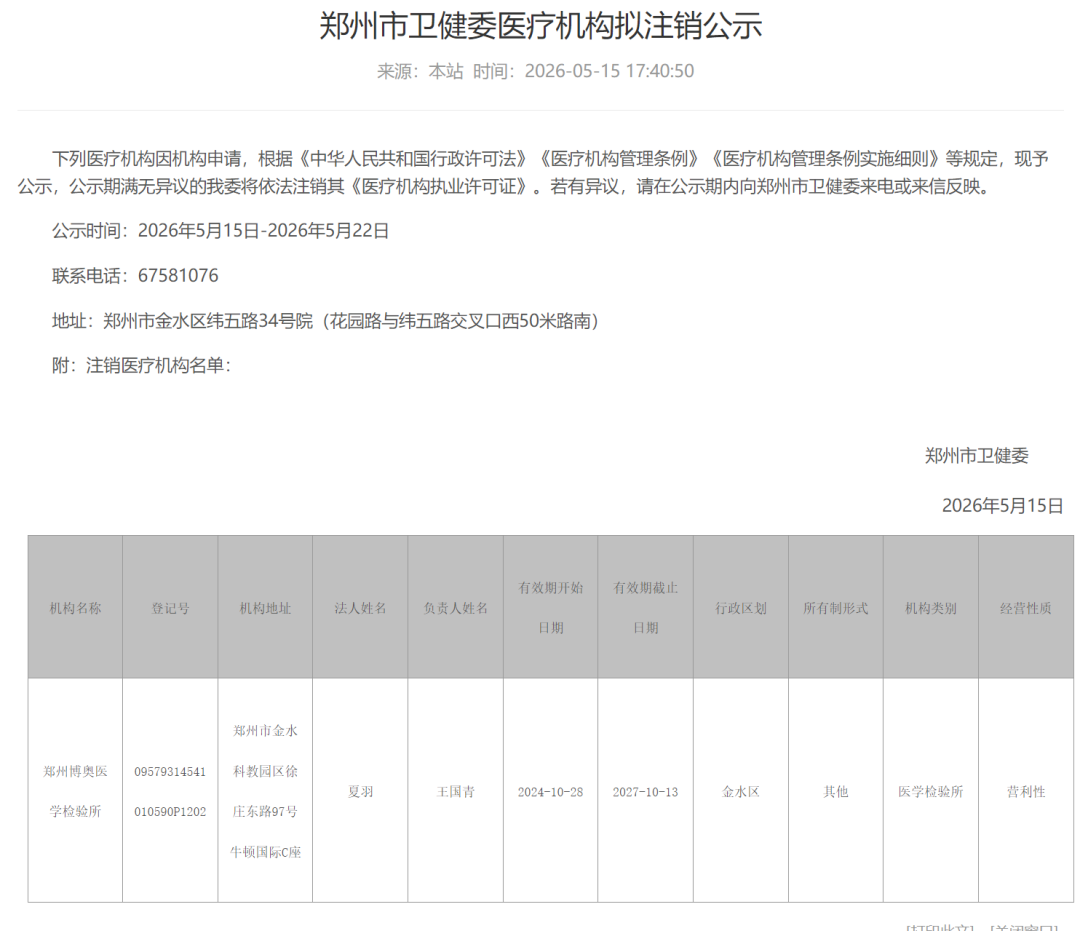Click the legal person cell 夏羽
This screenshot has height=931, width=1080.
[x=360, y=791]
